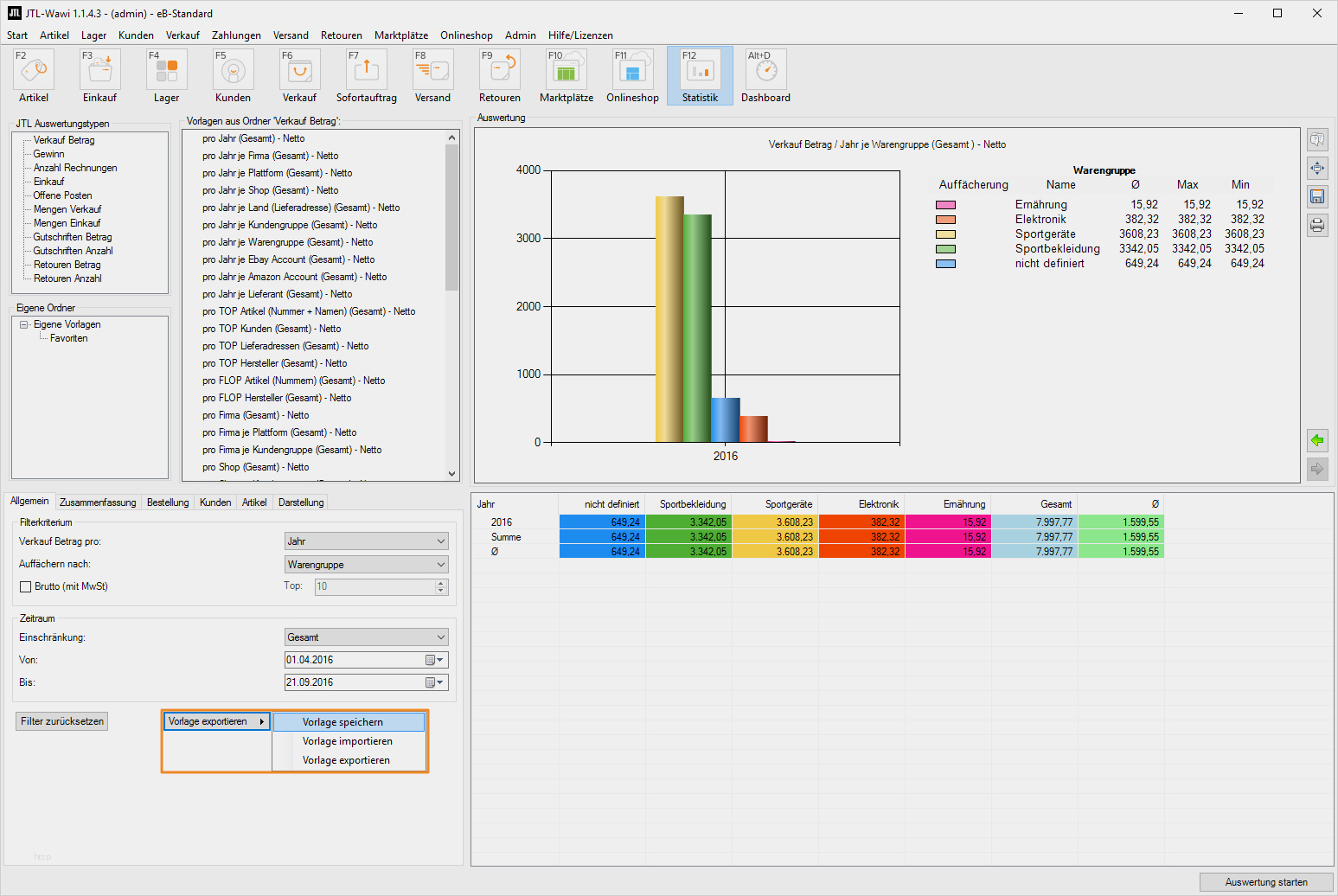The image size is (1338, 896).
Task: Enable the Brutto (mit MwSt) checkbox
Action: [x=26, y=586]
